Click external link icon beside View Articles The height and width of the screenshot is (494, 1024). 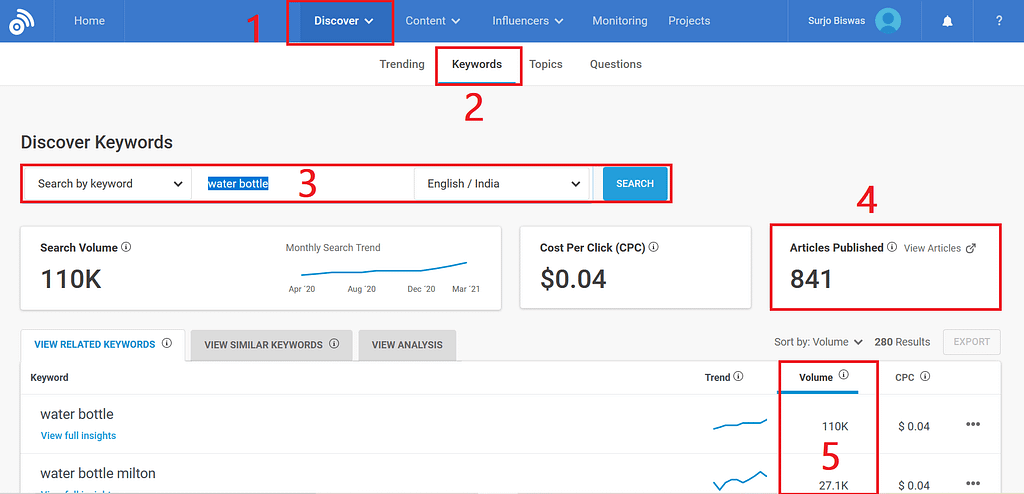coord(970,248)
